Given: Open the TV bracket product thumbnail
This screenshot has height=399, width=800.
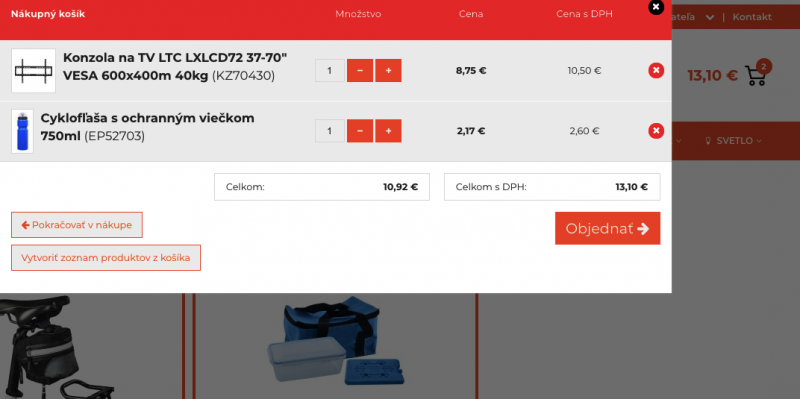Looking at the screenshot, I should 33,70.
